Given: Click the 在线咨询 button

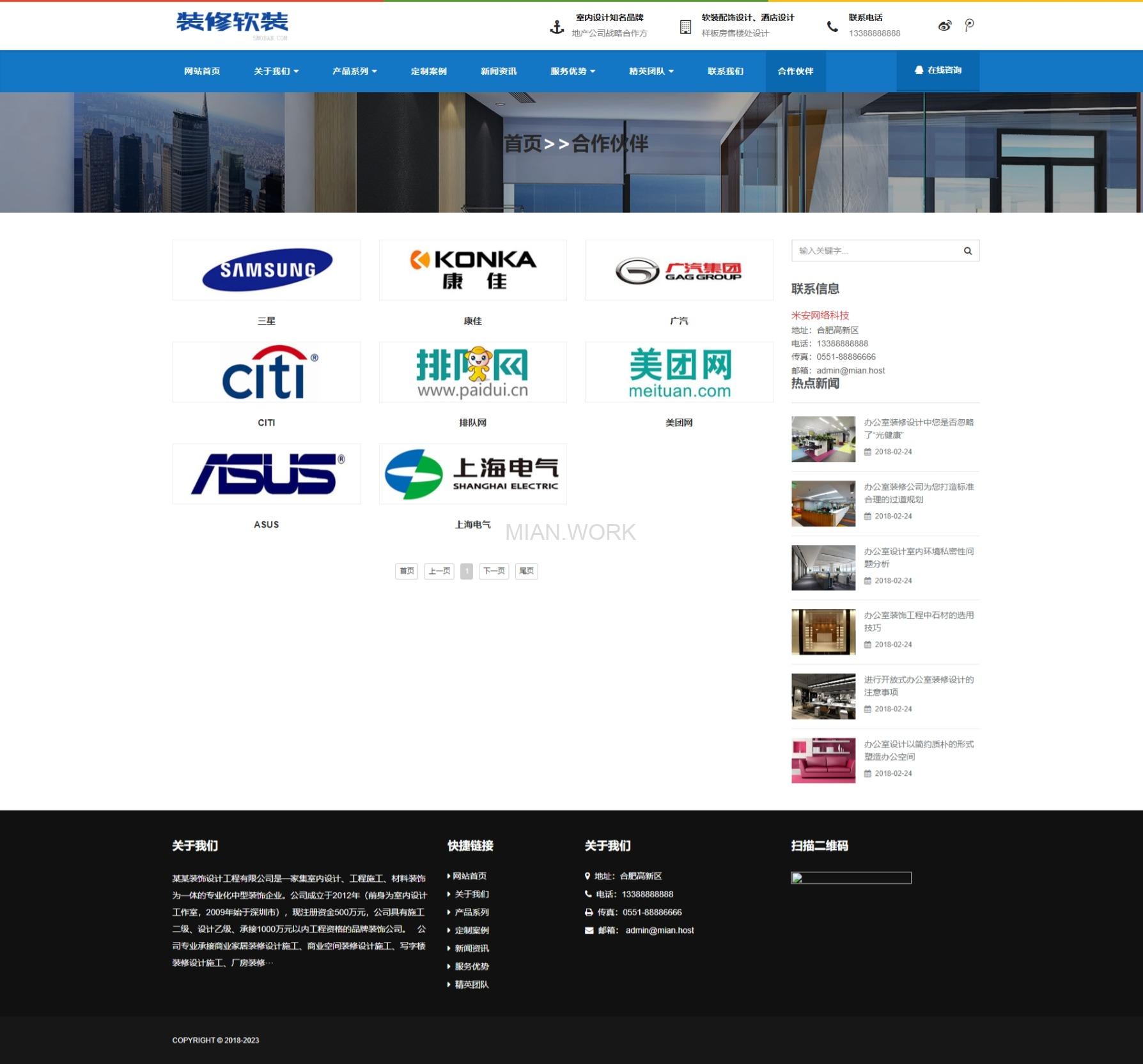Looking at the screenshot, I should point(938,70).
